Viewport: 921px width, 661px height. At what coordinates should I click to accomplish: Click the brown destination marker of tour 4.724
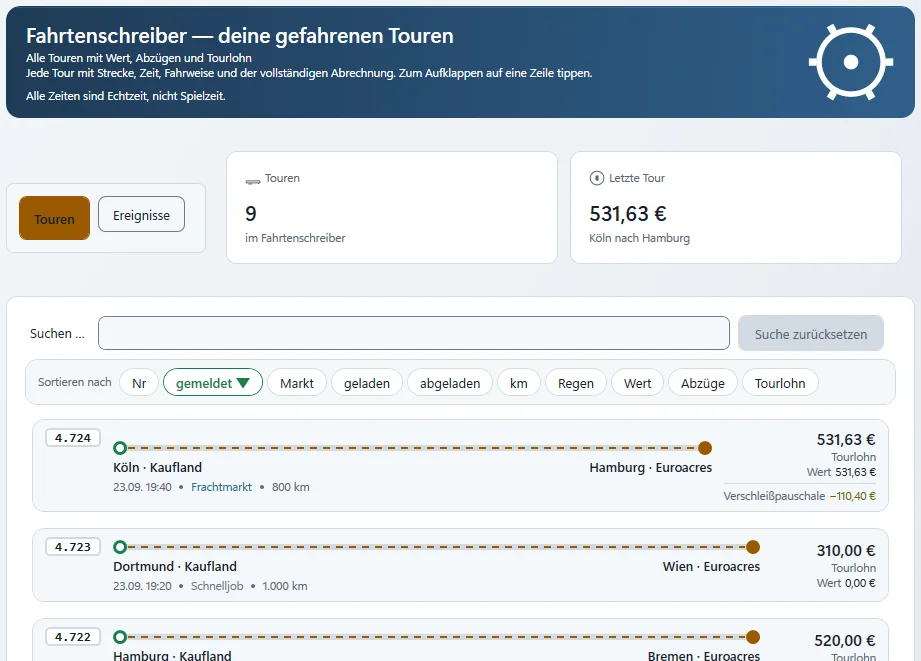point(705,448)
